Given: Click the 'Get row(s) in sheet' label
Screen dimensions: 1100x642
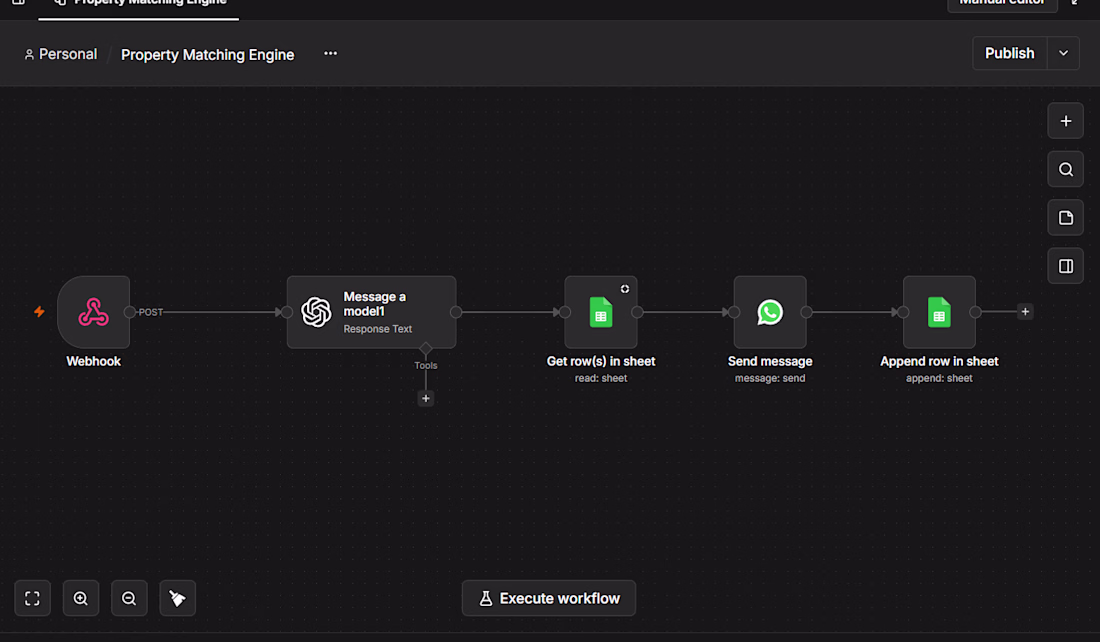Looking at the screenshot, I should coord(601,361).
